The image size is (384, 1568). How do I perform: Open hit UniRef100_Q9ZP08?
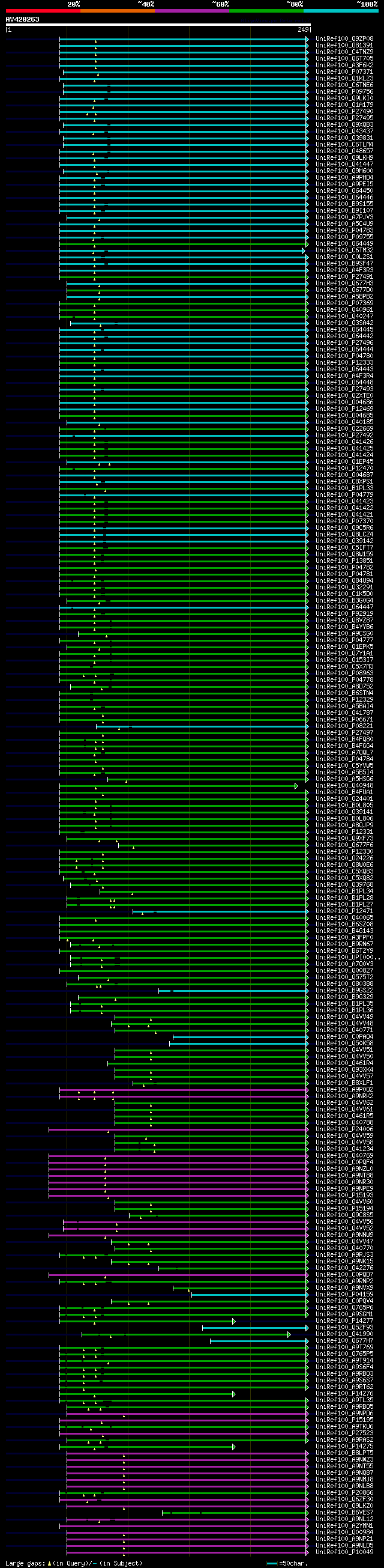[x=344, y=38]
